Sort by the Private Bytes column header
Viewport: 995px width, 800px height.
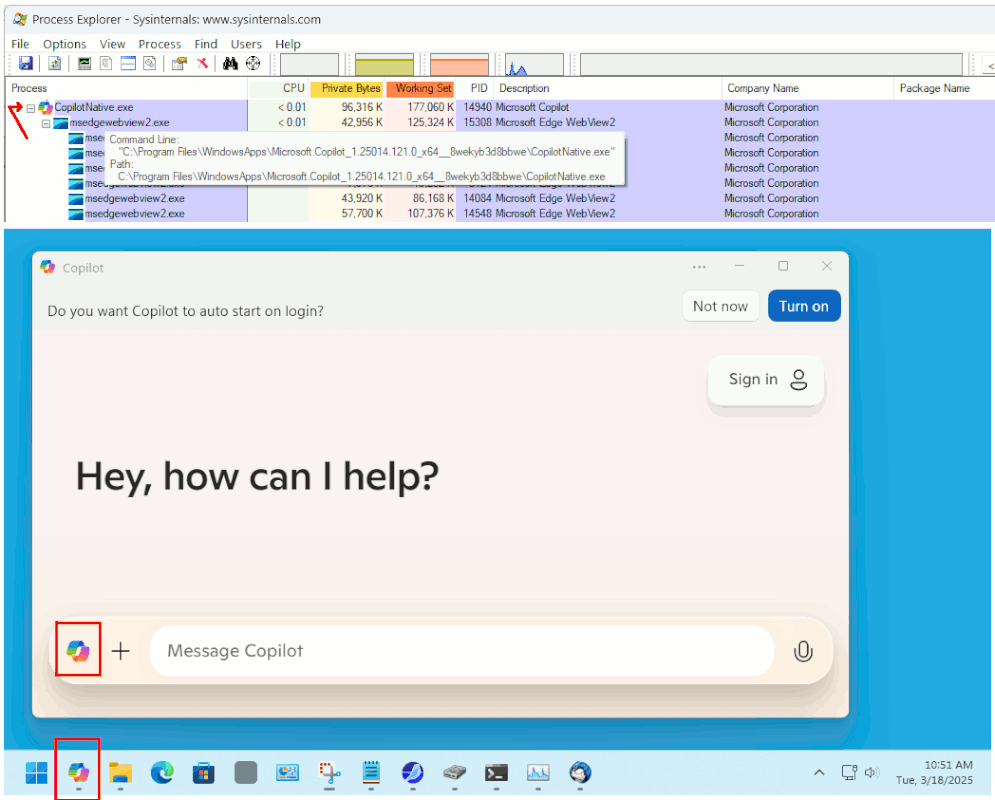click(x=346, y=88)
